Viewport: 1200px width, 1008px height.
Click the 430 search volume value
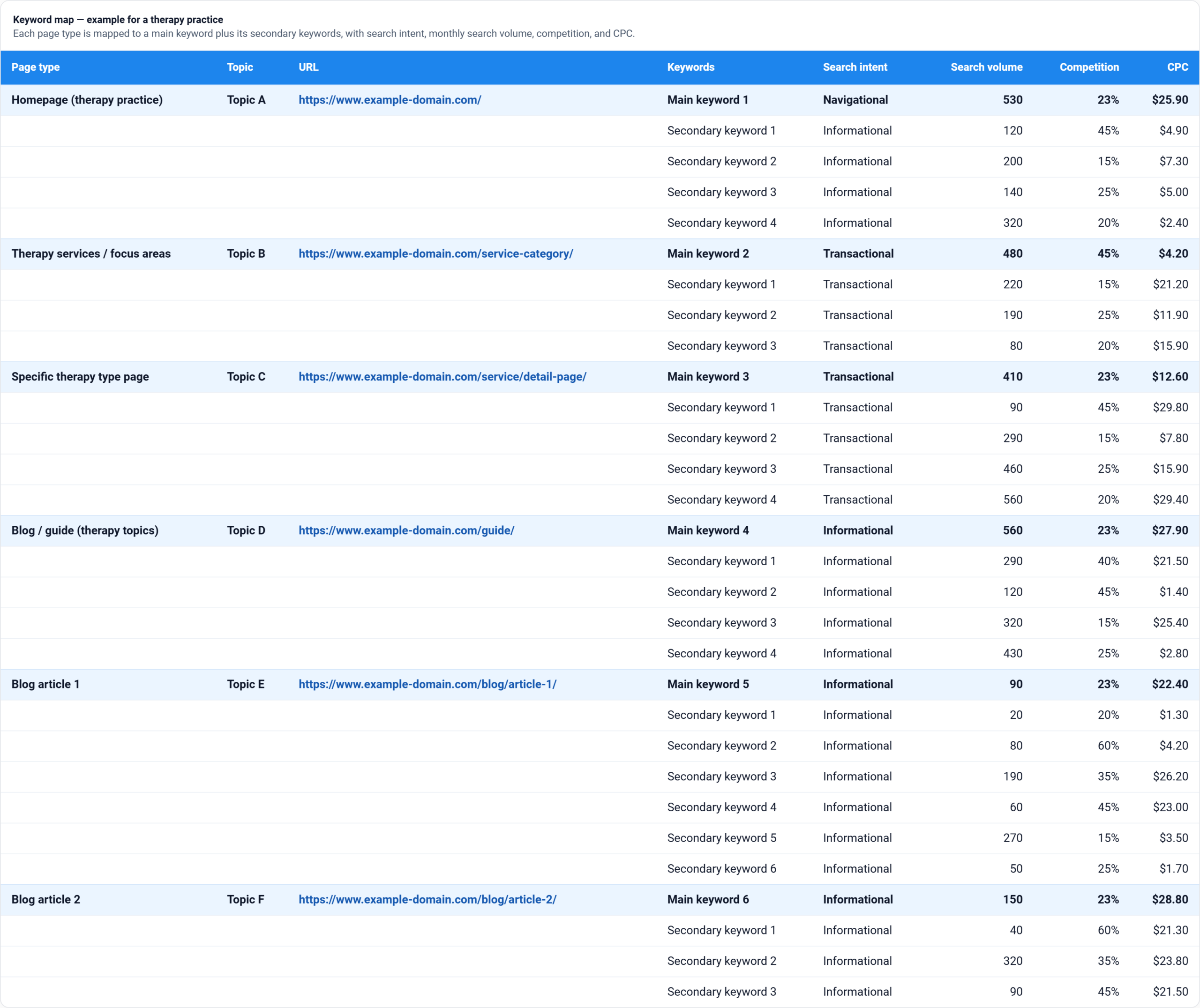pos(1012,654)
